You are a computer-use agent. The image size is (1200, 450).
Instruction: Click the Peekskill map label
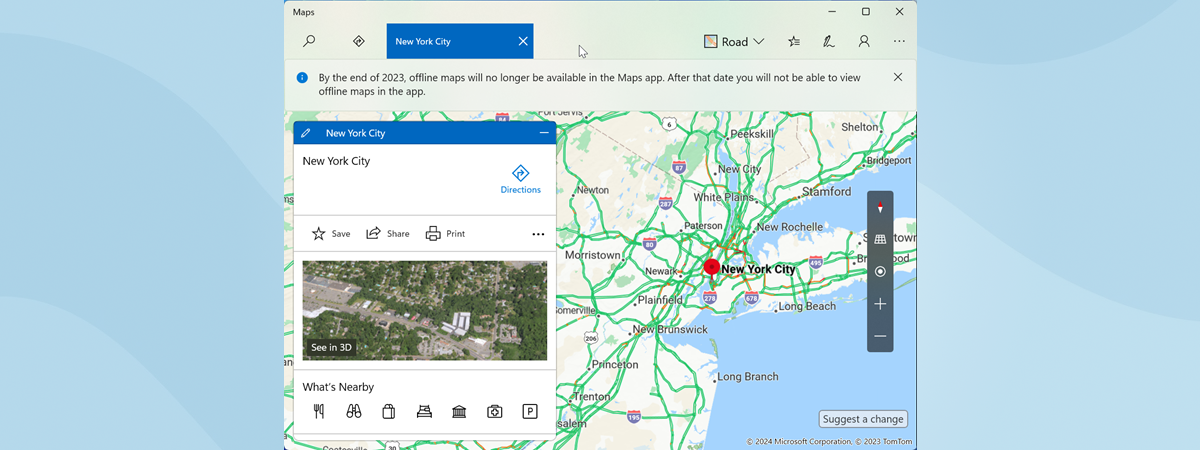753,134
